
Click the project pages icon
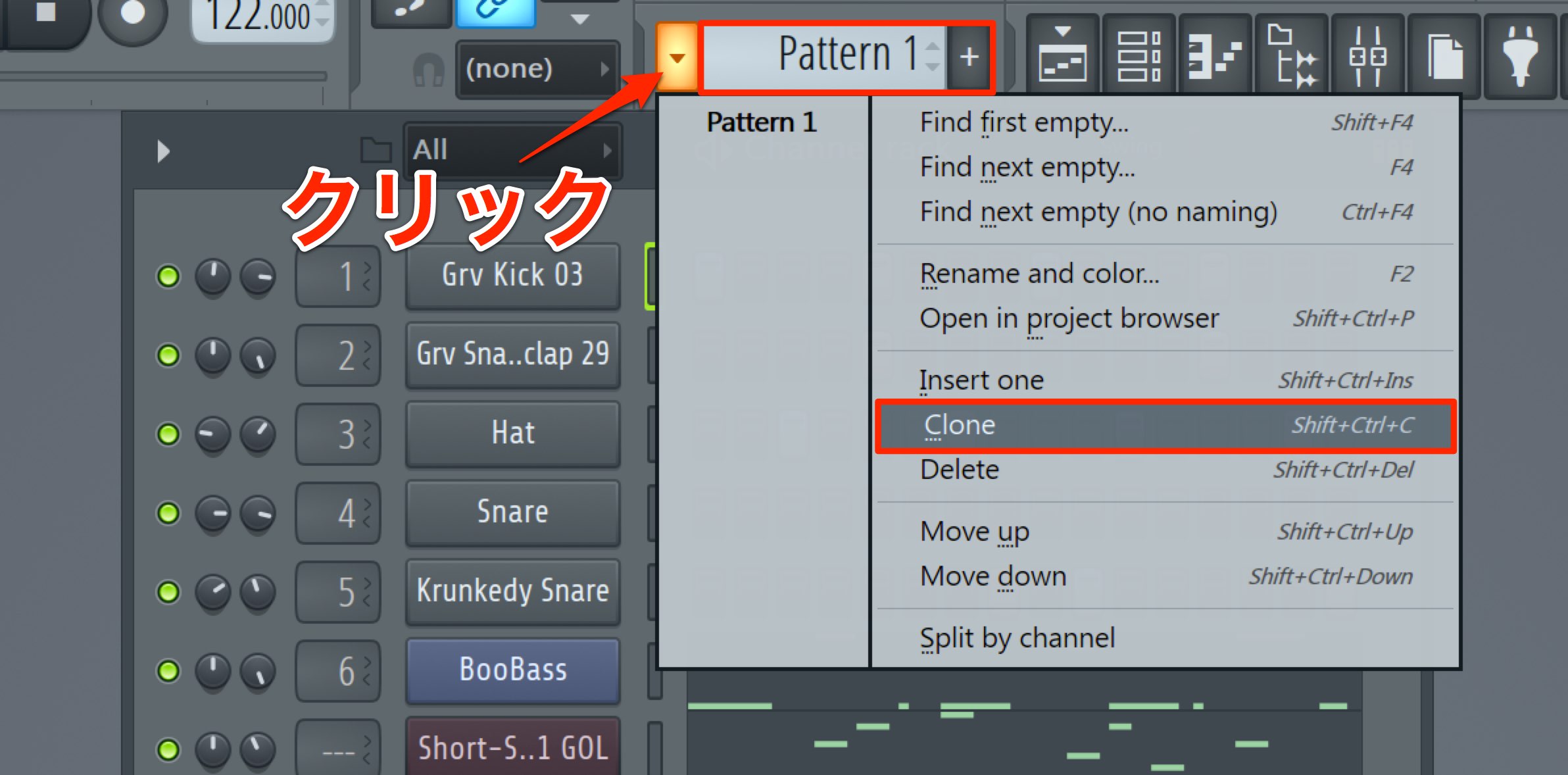pyautogui.click(x=1444, y=56)
